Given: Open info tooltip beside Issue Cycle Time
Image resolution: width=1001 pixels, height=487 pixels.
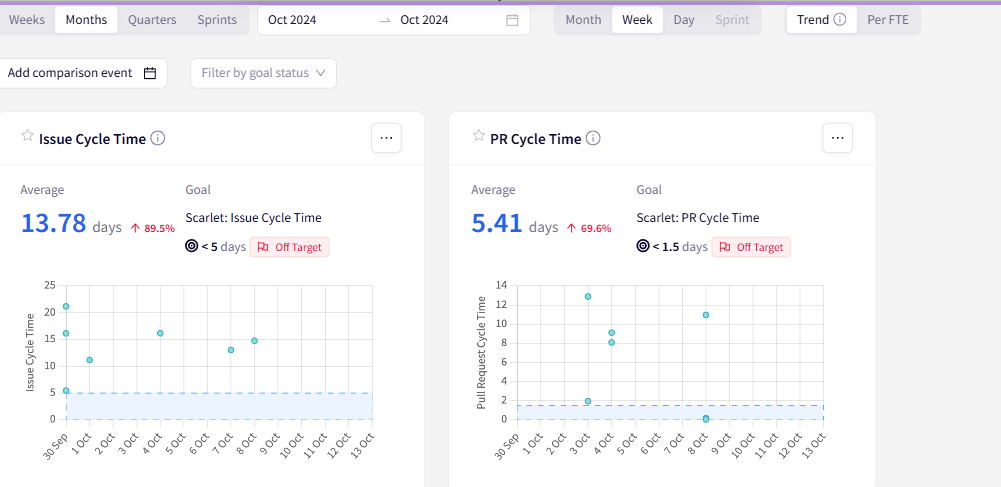Looking at the screenshot, I should (158, 138).
